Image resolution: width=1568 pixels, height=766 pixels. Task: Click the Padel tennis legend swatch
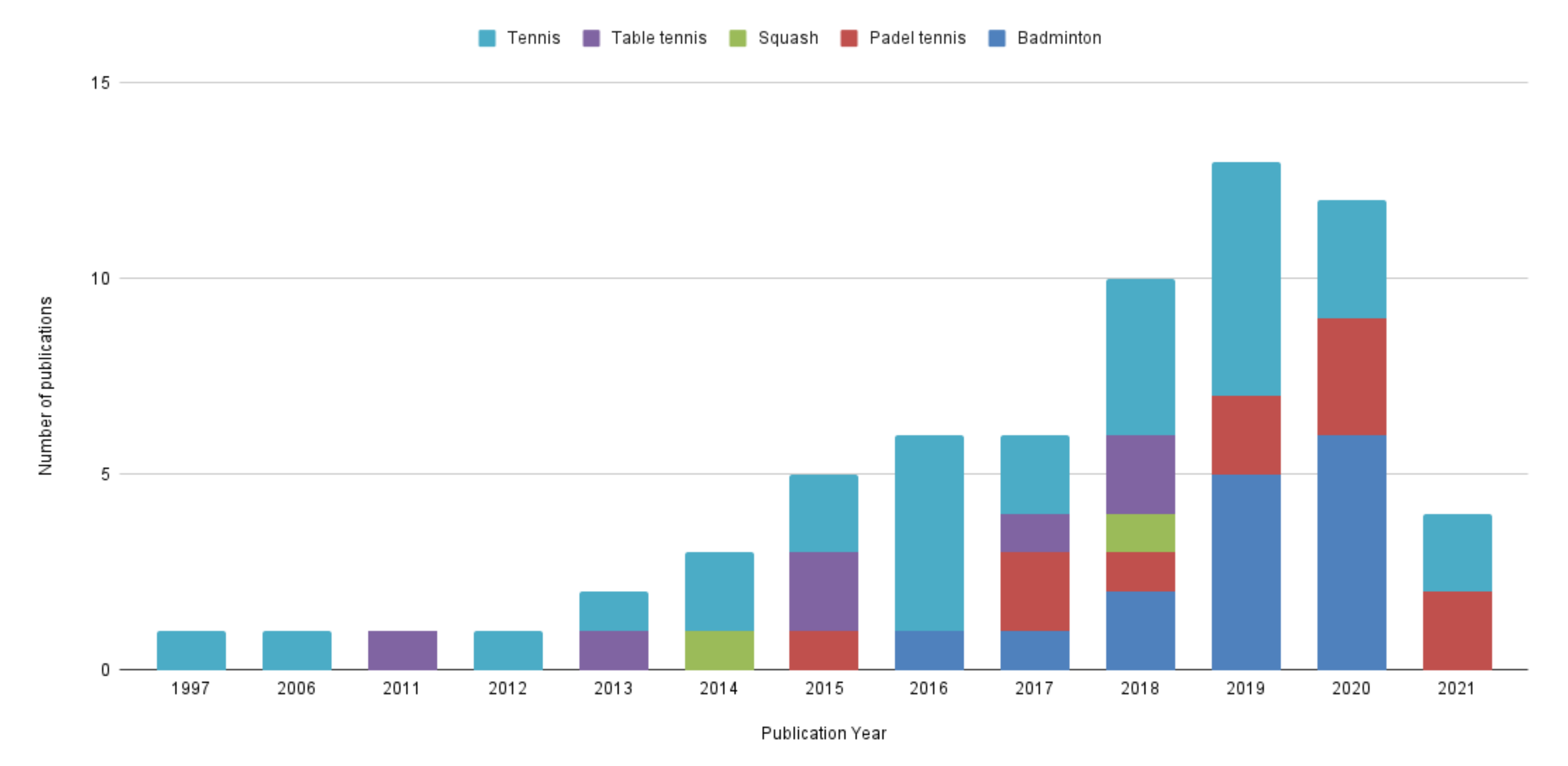(x=849, y=38)
